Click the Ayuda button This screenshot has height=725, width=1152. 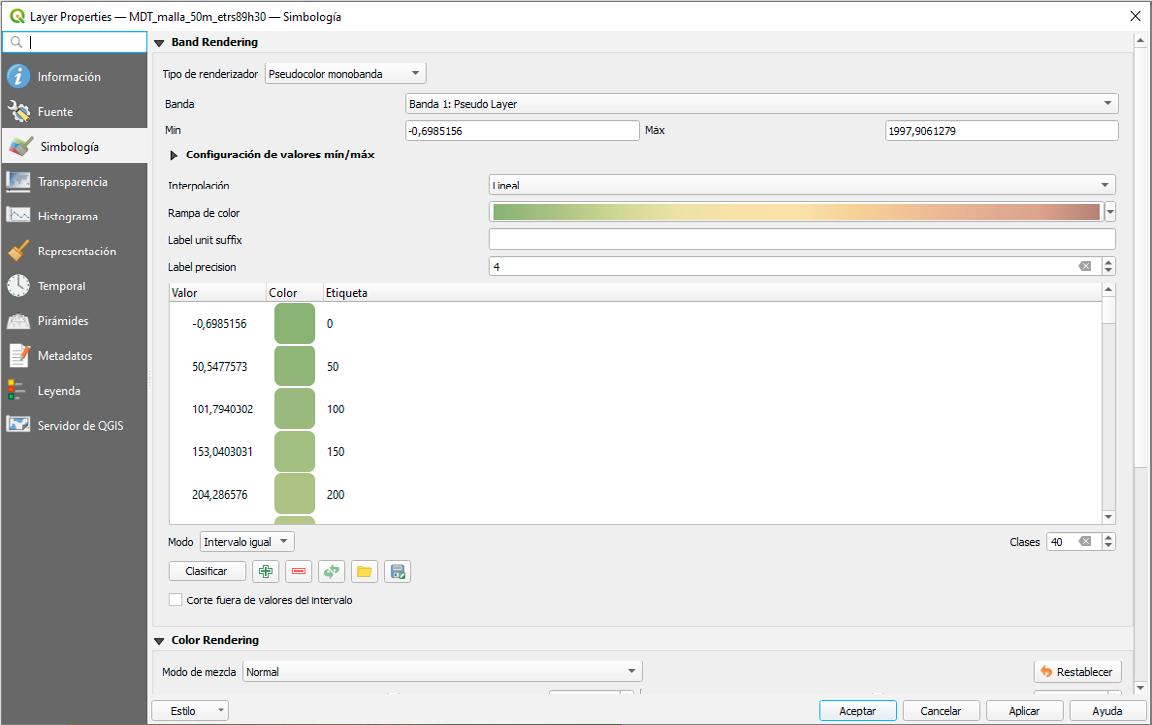tap(1107, 710)
